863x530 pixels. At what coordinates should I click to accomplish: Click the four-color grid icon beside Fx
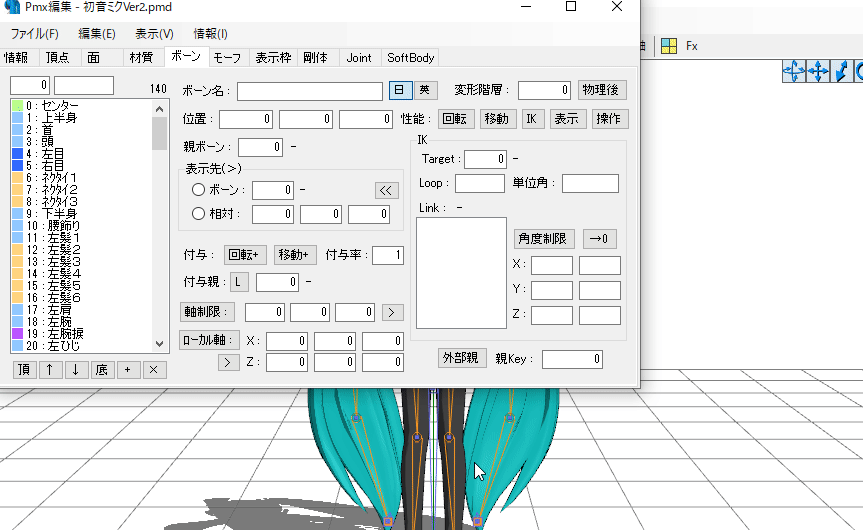tap(669, 46)
